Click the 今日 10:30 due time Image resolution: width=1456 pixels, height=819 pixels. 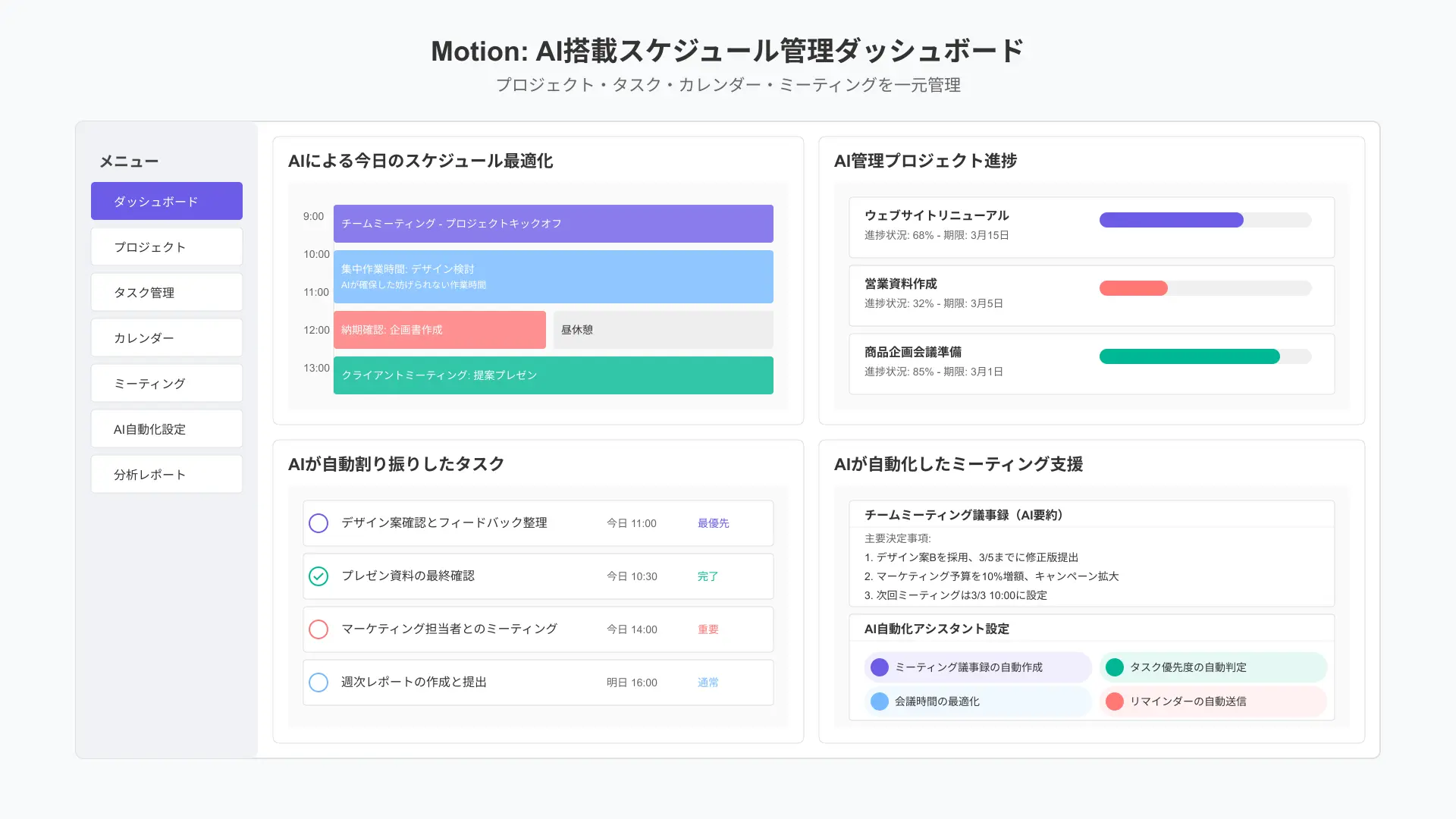(632, 576)
